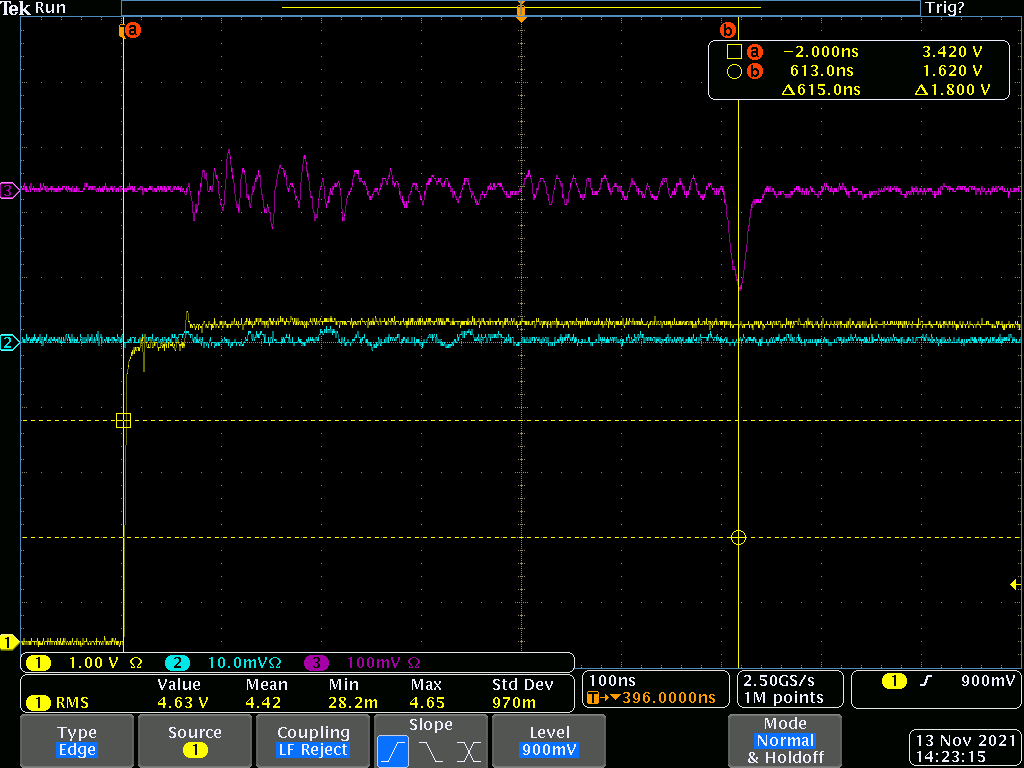
Task: Select the falling edge slope icon
Action: (431, 750)
